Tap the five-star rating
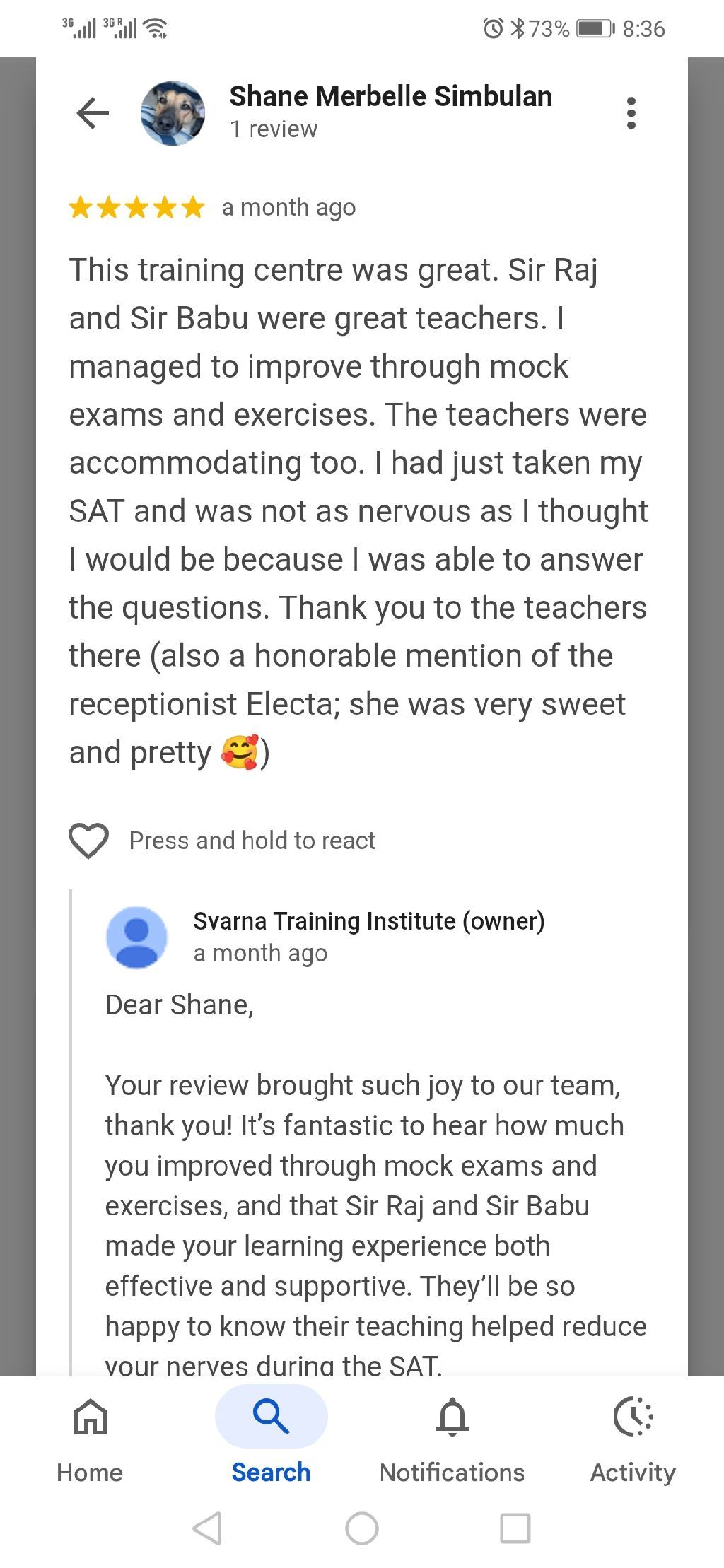This screenshot has width=724, height=1568. [x=136, y=208]
